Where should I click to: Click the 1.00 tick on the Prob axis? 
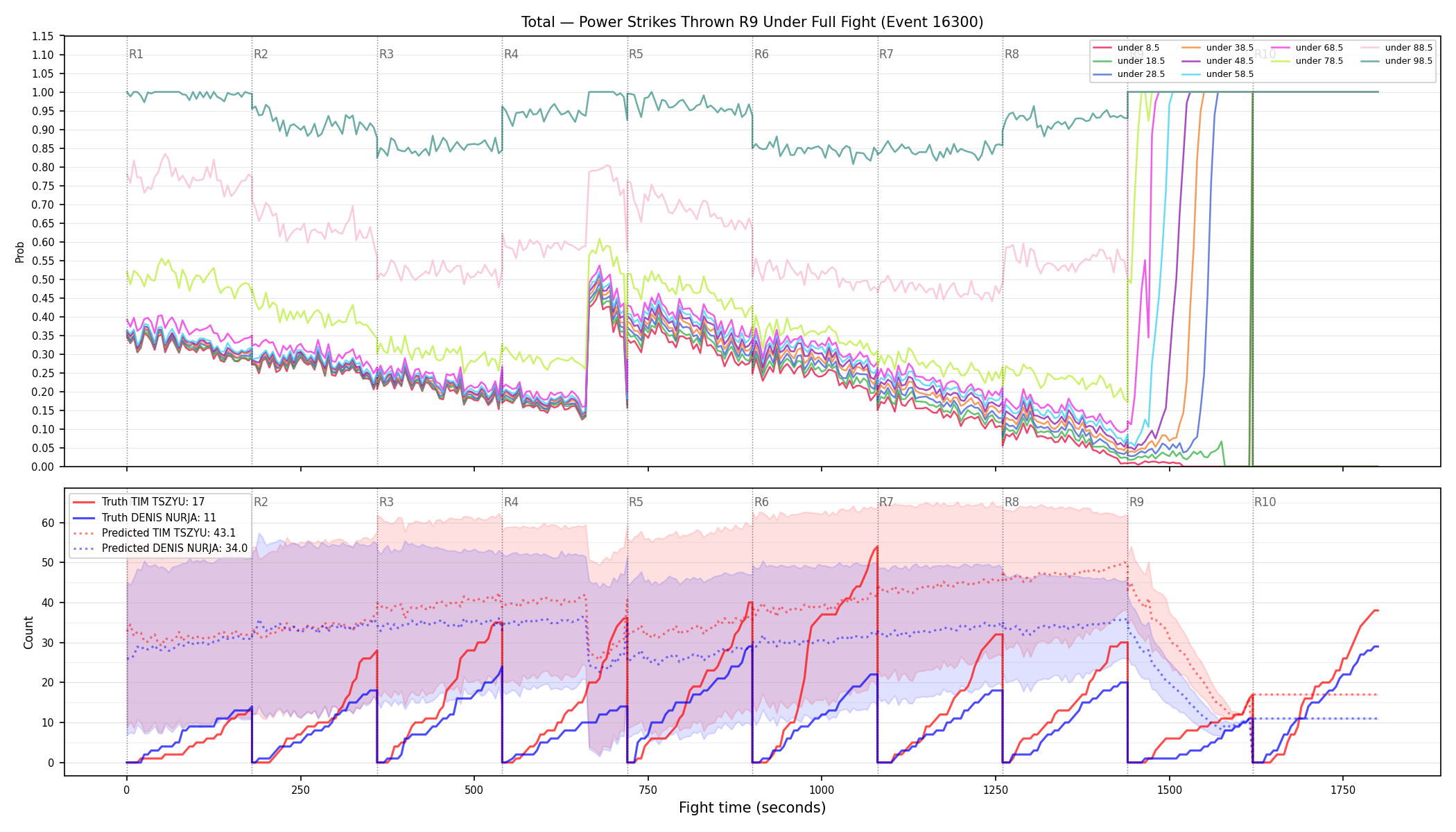point(44,92)
